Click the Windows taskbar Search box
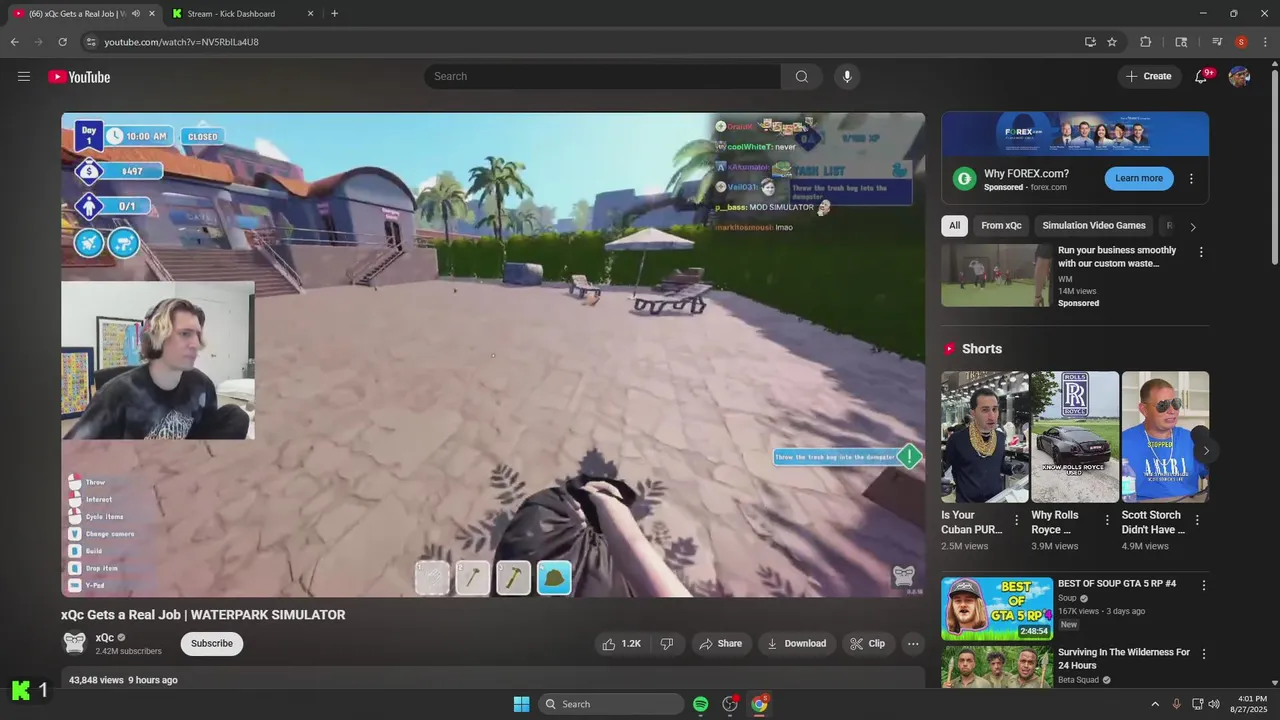1280x720 pixels. point(612,704)
